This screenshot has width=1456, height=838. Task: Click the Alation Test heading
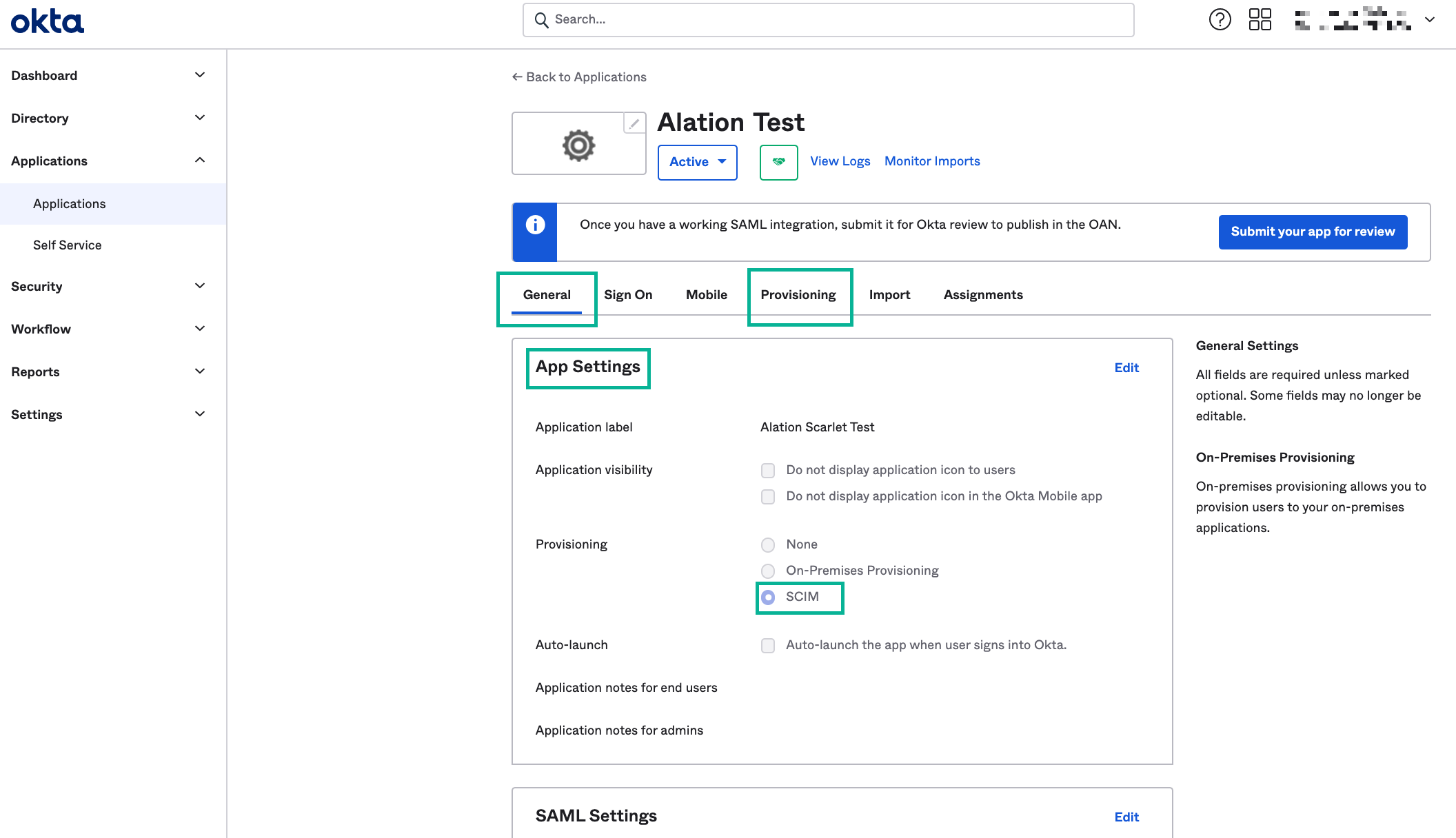[731, 123]
